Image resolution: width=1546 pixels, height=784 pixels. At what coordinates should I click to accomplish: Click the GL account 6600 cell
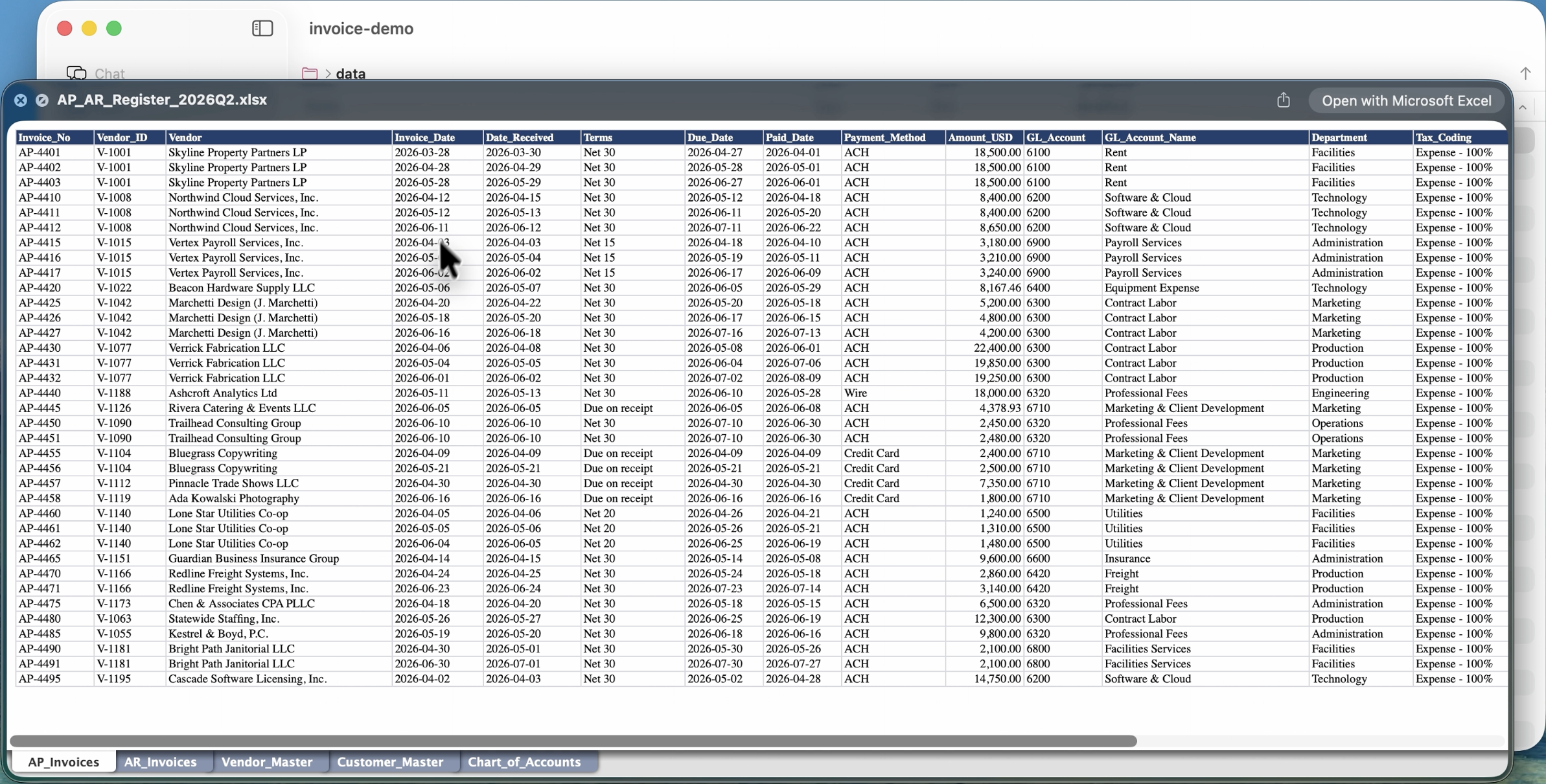(x=1063, y=558)
